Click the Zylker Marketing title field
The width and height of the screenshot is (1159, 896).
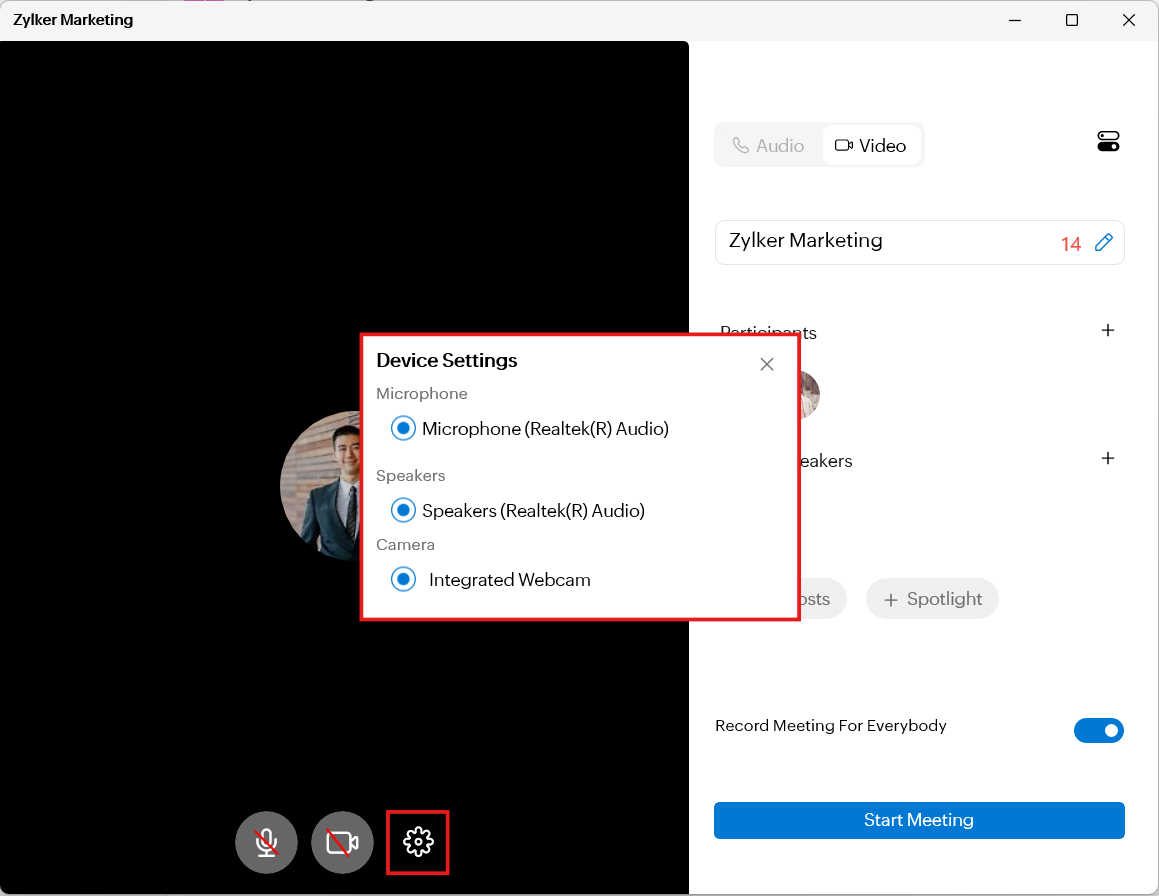[880, 242]
